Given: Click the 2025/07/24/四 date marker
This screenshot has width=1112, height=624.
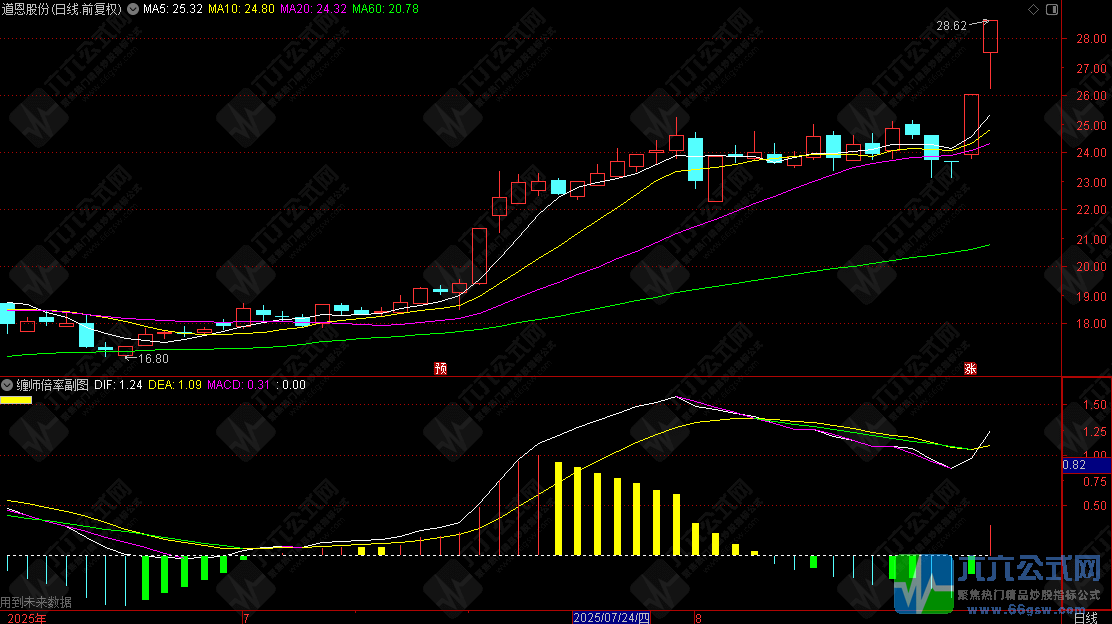Looking at the screenshot, I should tap(611, 618).
